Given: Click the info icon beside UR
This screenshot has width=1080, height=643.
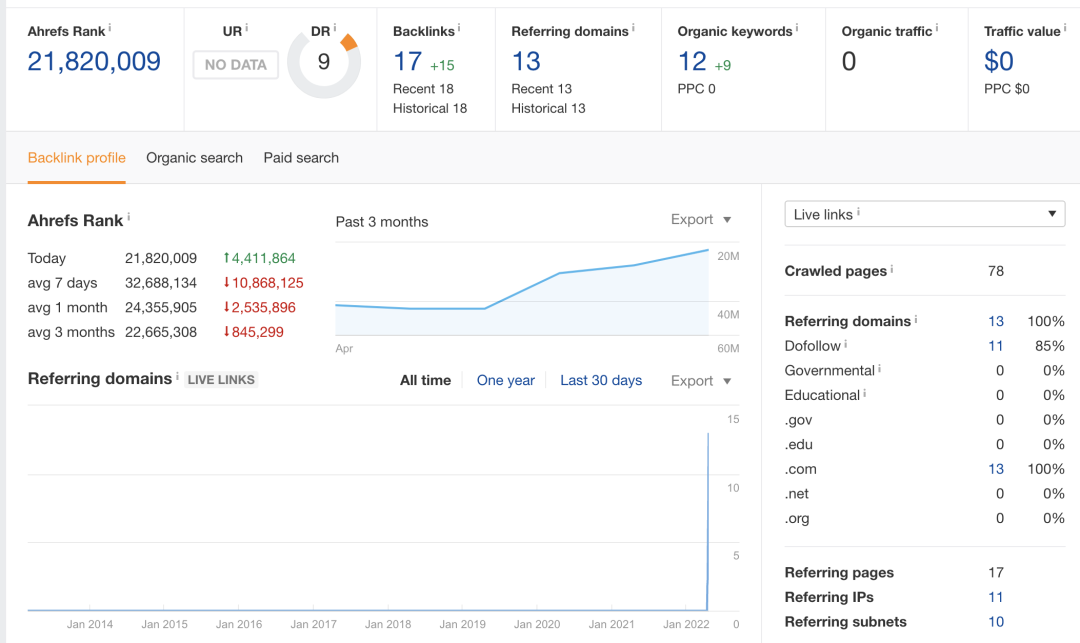Looking at the screenshot, I should coord(246,28).
